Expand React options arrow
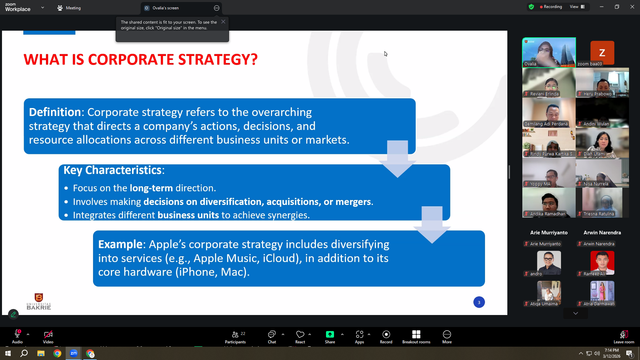640x360 pixels. click(310, 334)
